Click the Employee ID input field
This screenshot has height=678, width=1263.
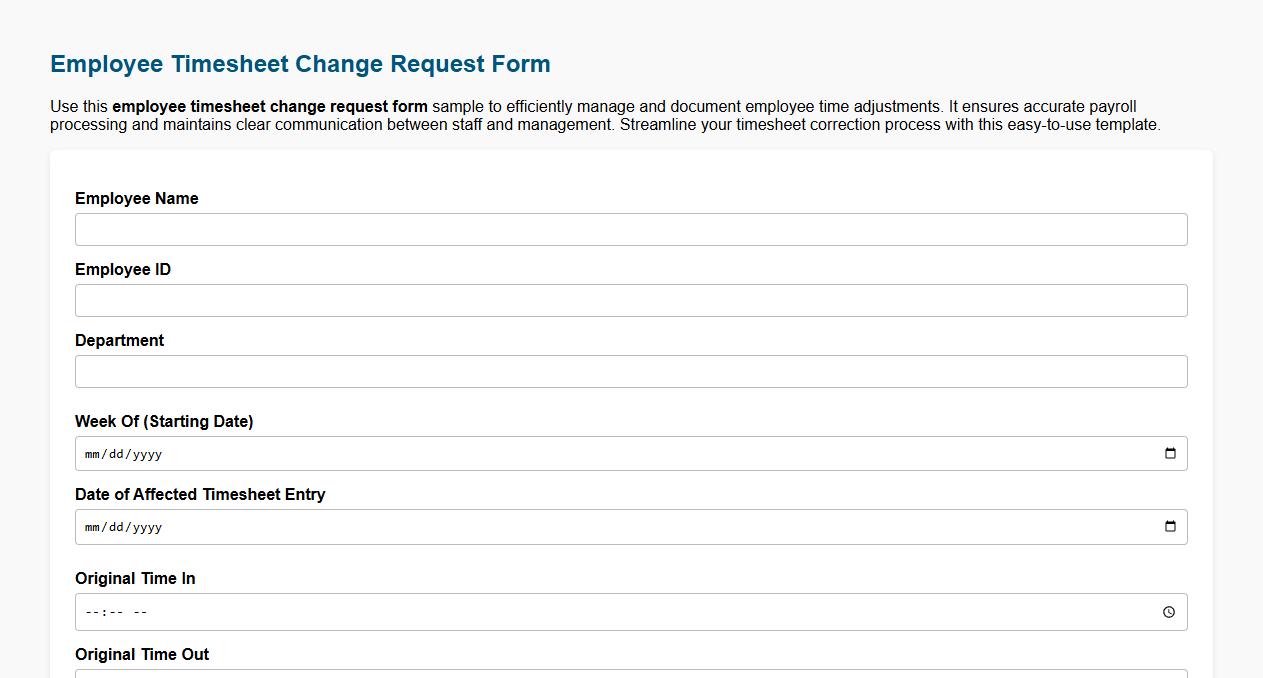630,300
